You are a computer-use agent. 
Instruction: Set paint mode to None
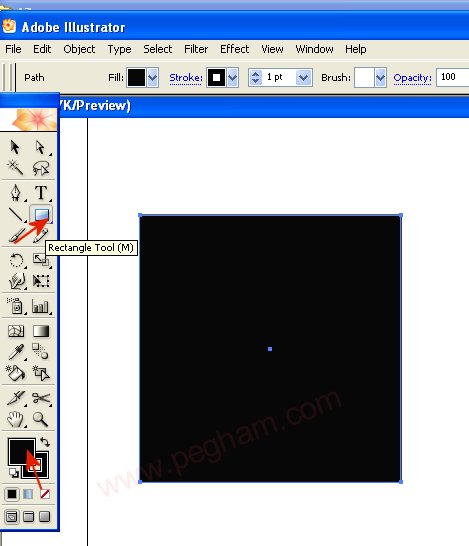pos(45,494)
